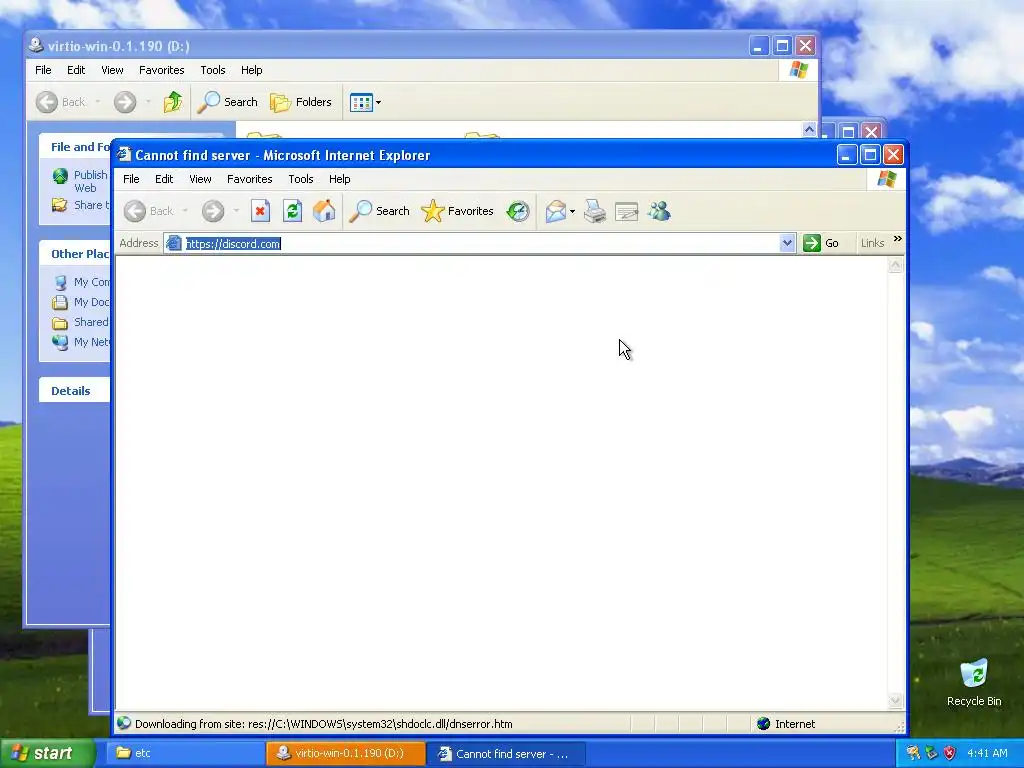Click the Internet security zone in status bar
The height and width of the screenshot is (768, 1024).
786,724
